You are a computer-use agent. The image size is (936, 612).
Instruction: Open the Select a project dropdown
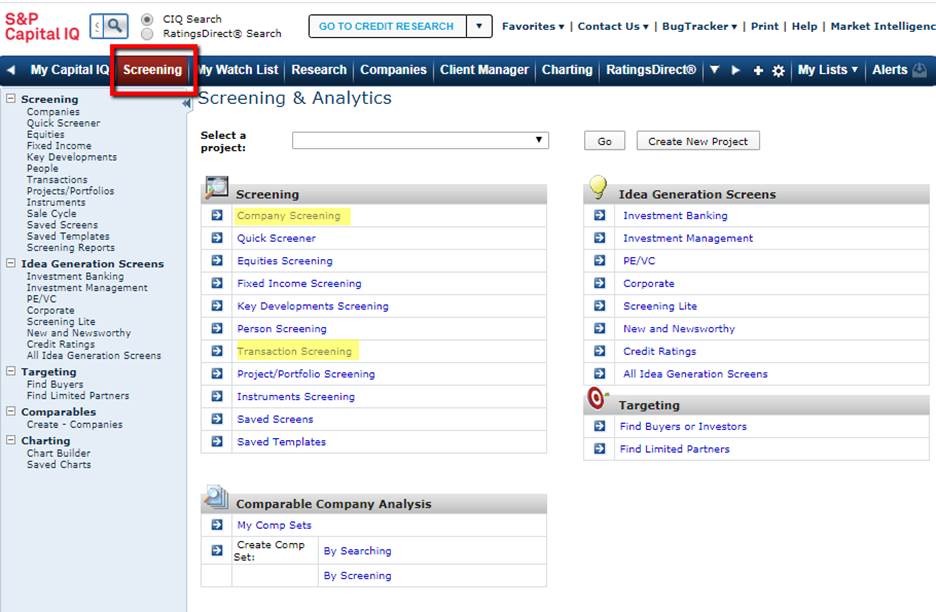click(420, 140)
